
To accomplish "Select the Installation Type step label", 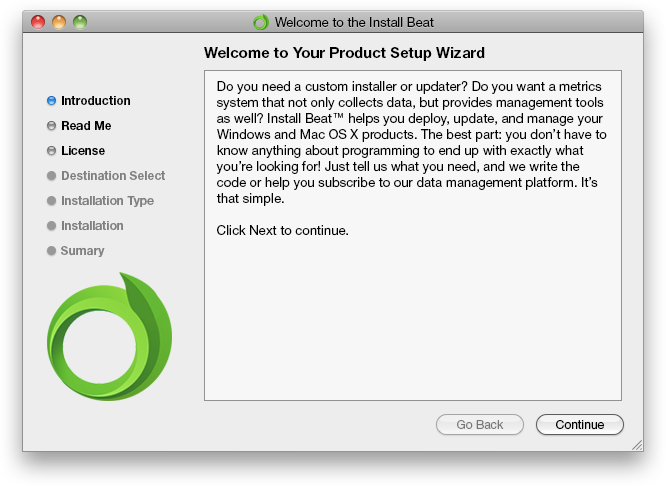I will click(x=107, y=201).
